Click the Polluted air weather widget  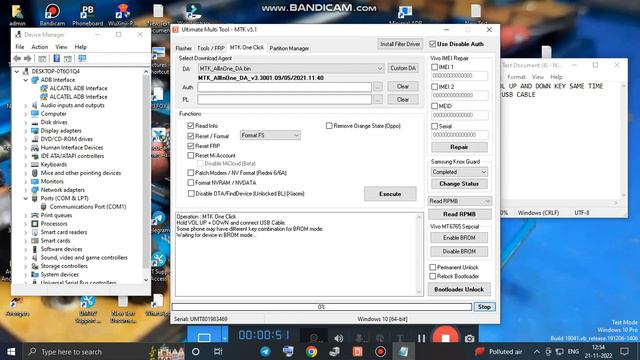coord(498,351)
